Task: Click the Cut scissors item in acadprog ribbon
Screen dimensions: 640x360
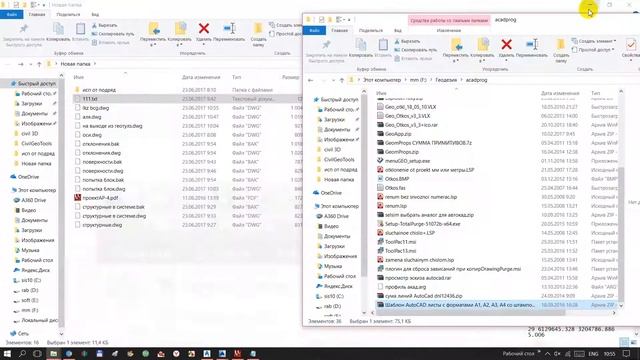Action: coord(407,41)
